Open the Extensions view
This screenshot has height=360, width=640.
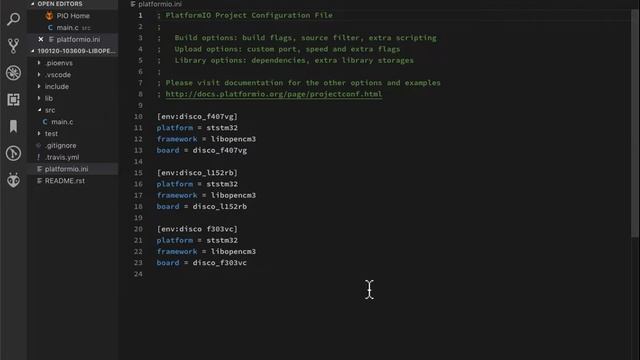tap(13, 100)
